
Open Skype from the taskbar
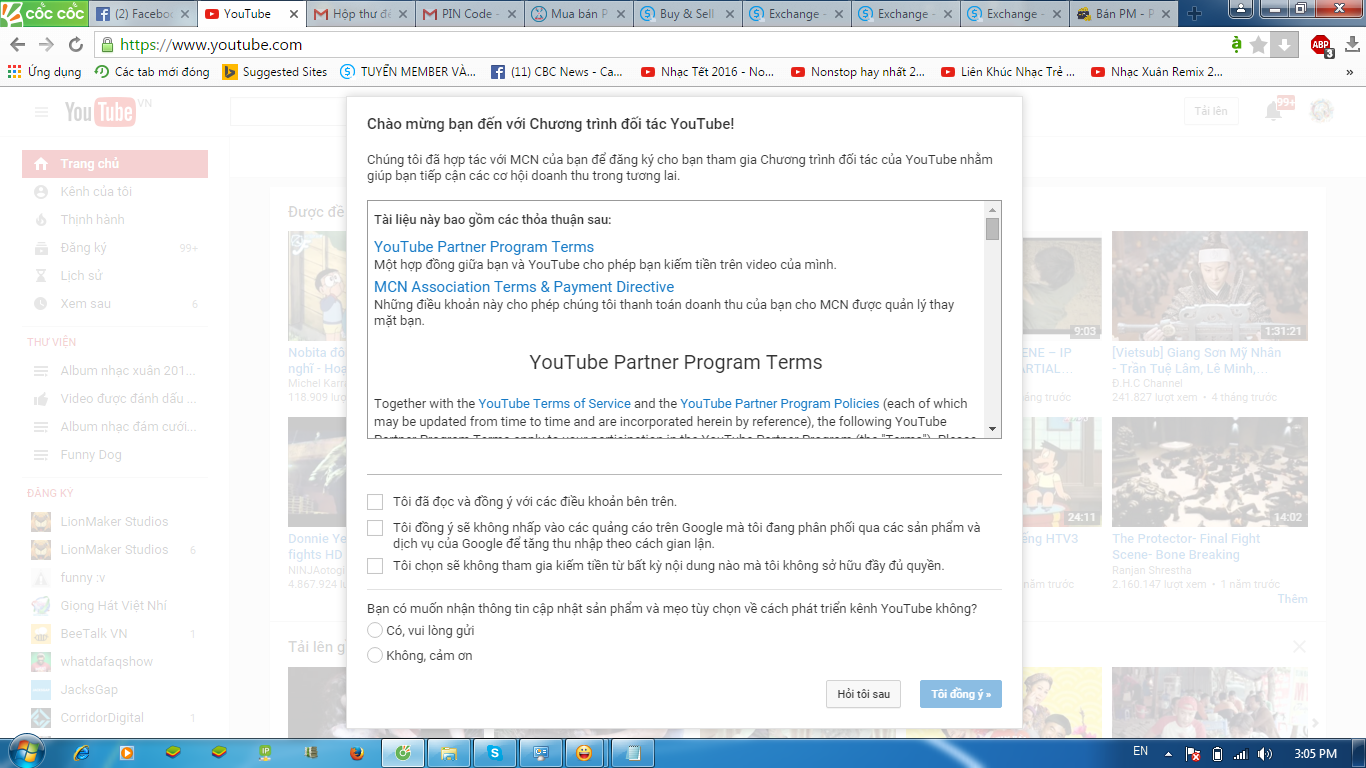(x=494, y=752)
